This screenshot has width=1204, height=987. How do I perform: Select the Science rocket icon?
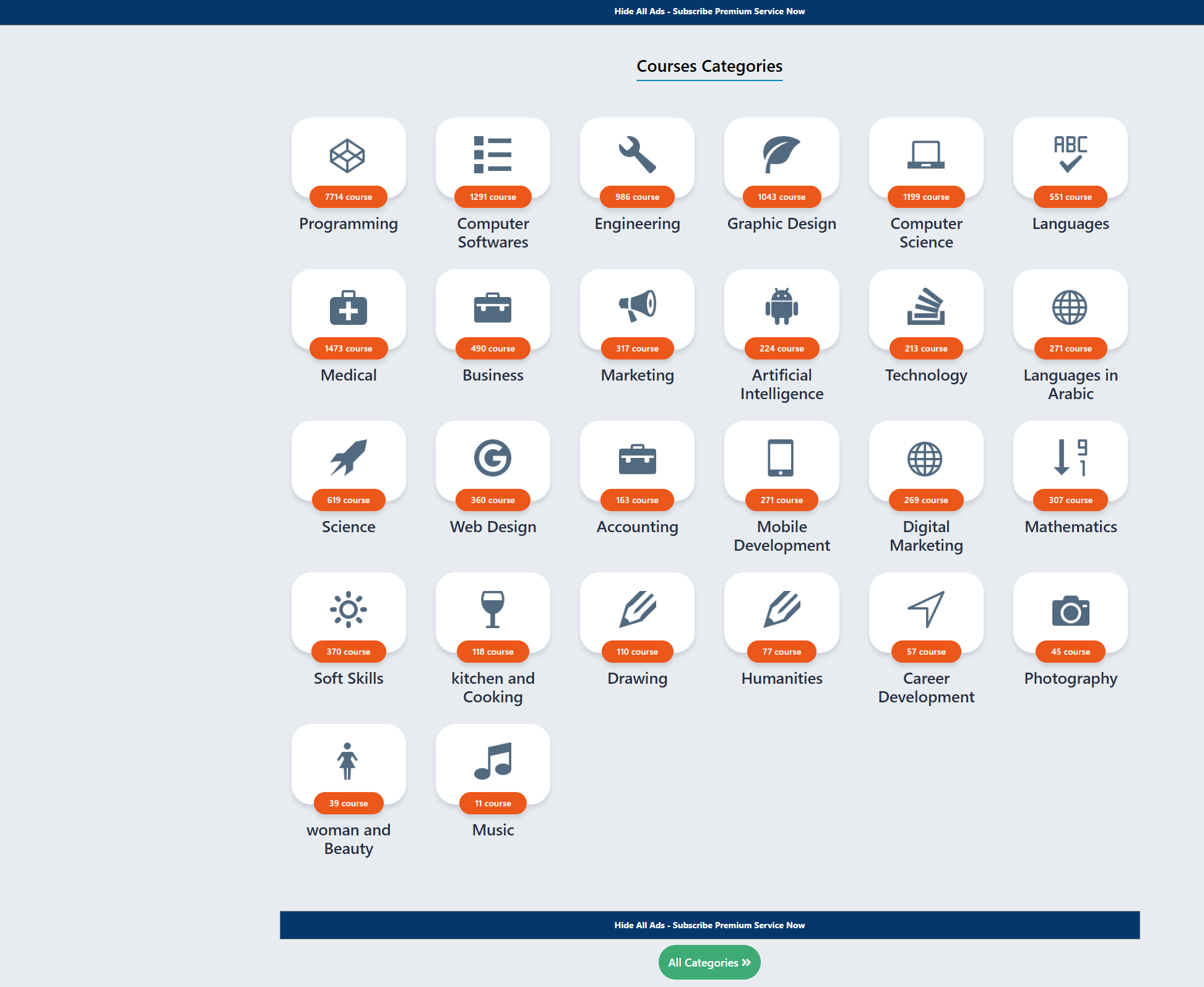tap(348, 458)
